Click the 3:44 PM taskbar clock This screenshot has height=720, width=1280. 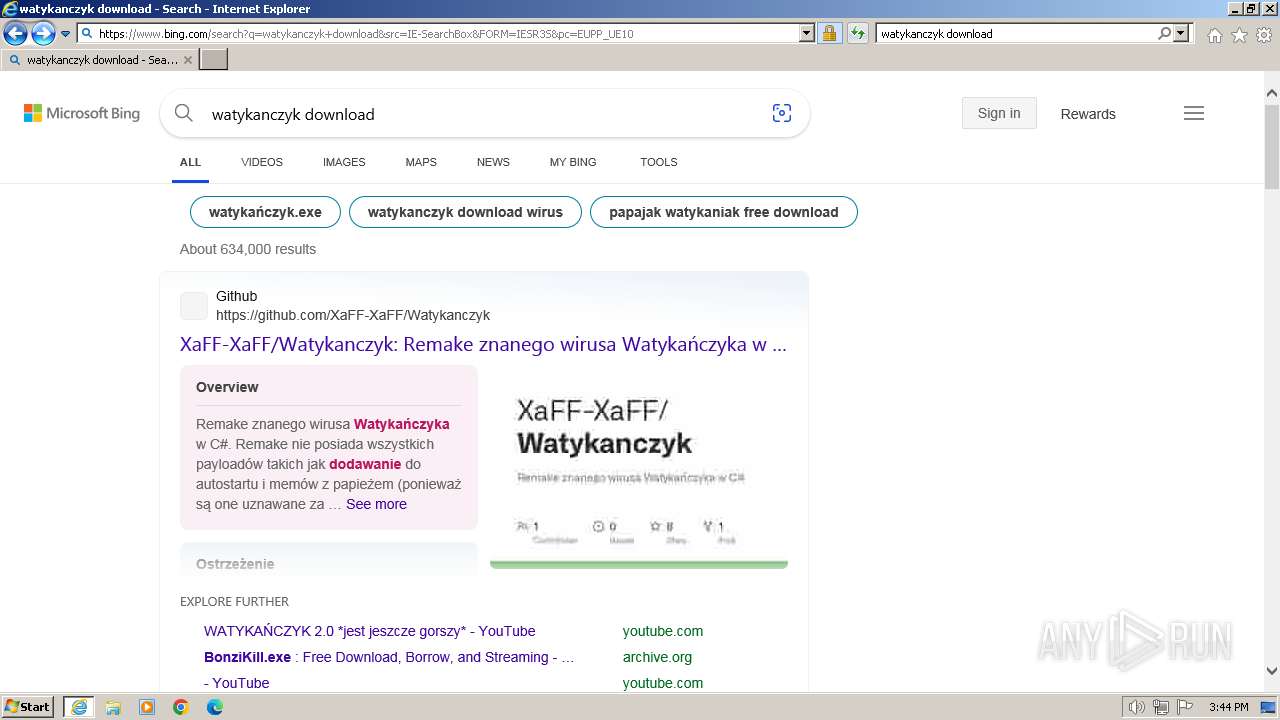(x=1228, y=707)
